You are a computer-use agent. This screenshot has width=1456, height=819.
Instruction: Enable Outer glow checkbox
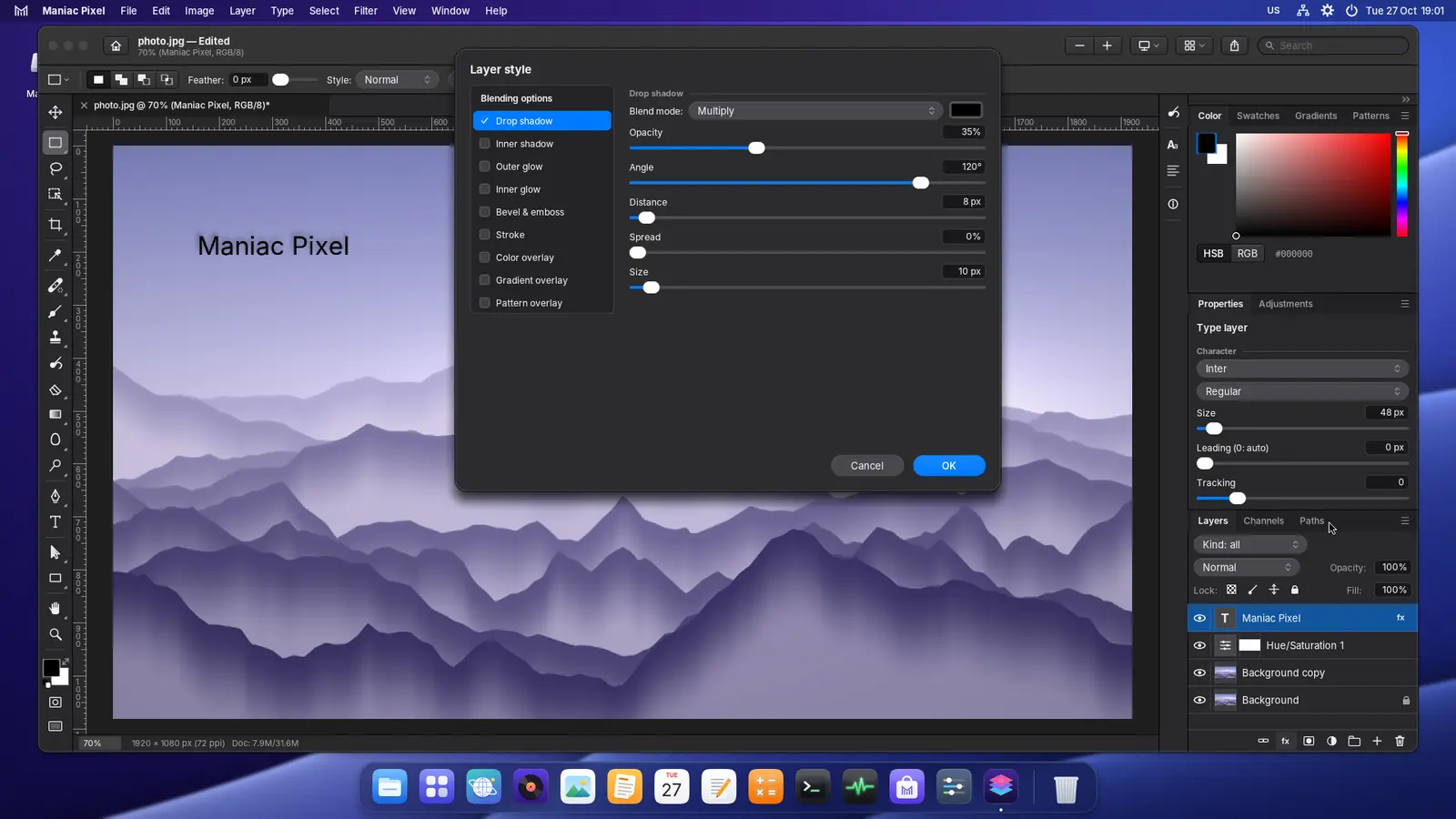pyautogui.click(x=485, y=167)
